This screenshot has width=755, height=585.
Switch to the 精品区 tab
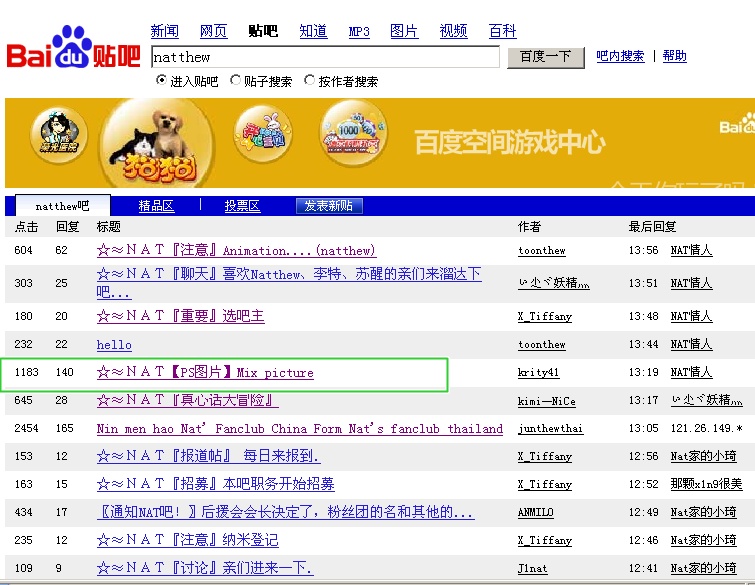(156, 206)
